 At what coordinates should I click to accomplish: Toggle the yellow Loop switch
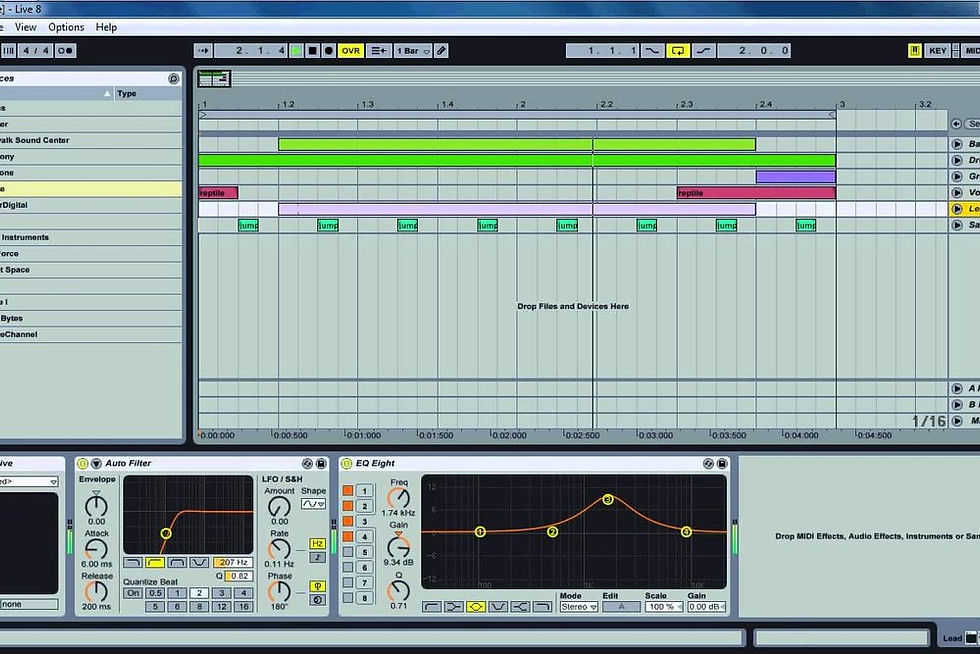[x=678, y=51]
